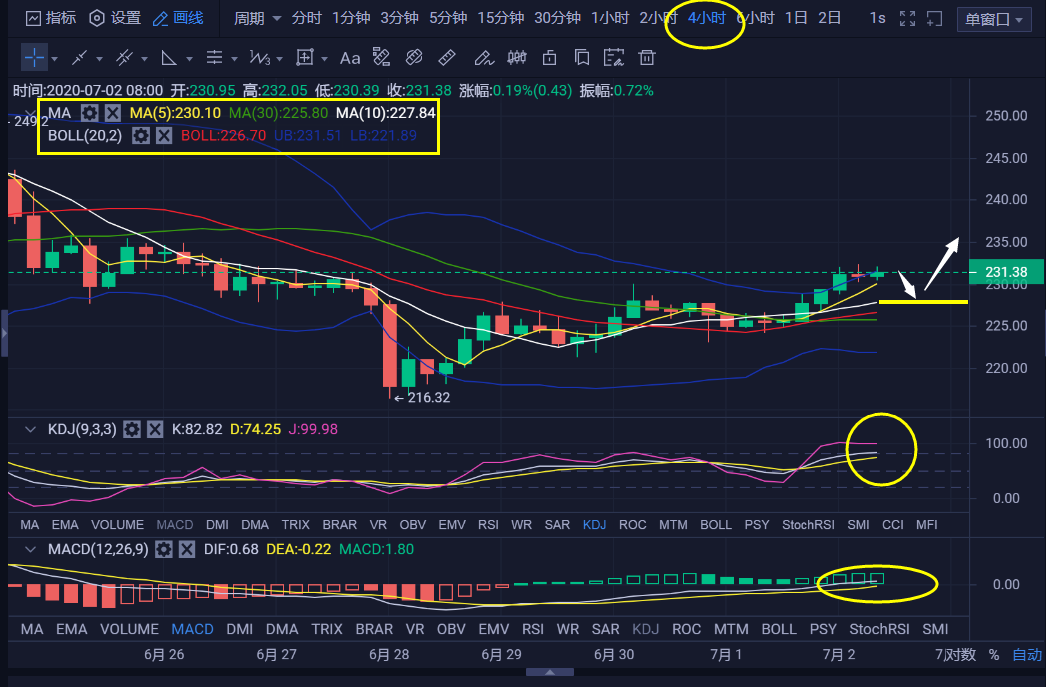Click the calendar edit notes icon
1046x687 pixels.
[x=614, y=58]
